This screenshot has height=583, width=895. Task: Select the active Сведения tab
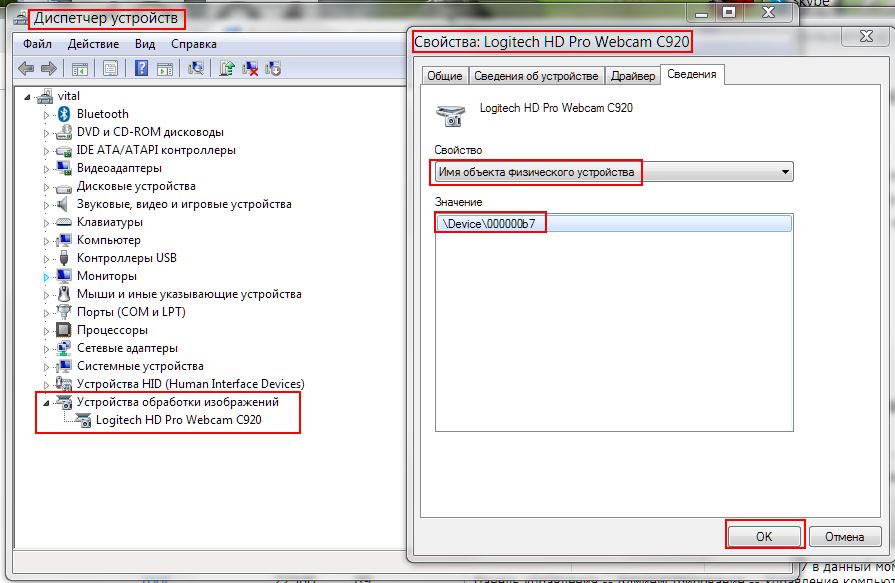pos(692,74)
